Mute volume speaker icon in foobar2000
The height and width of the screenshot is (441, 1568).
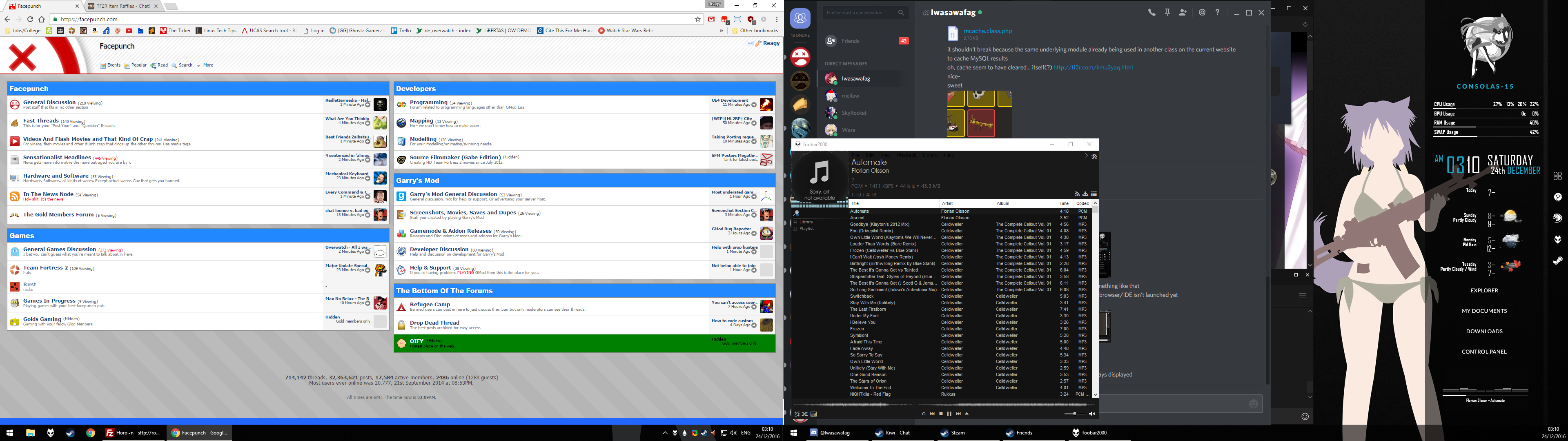tap(1092, 414)
